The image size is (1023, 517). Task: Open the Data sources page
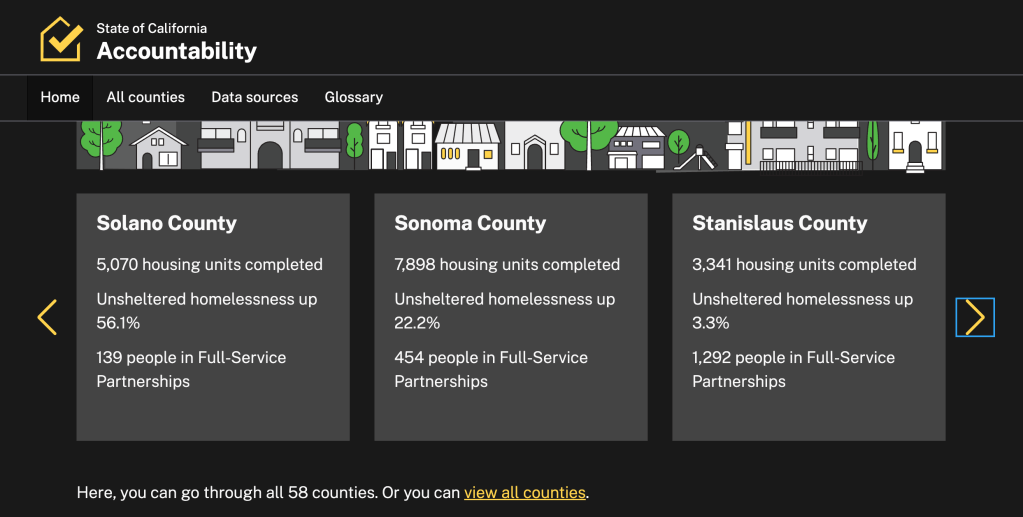254,97
